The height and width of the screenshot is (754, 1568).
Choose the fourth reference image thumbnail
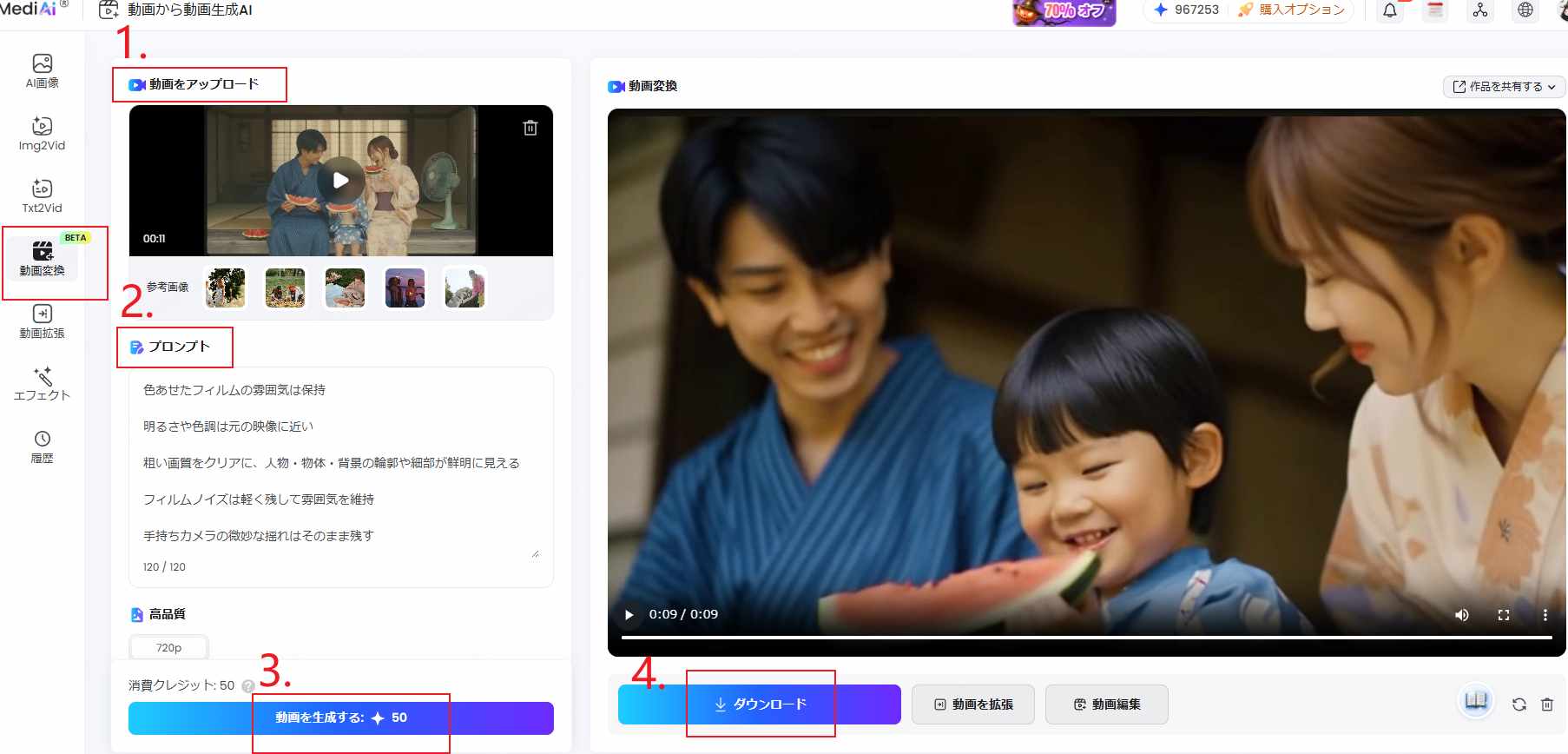click(405, 288)
